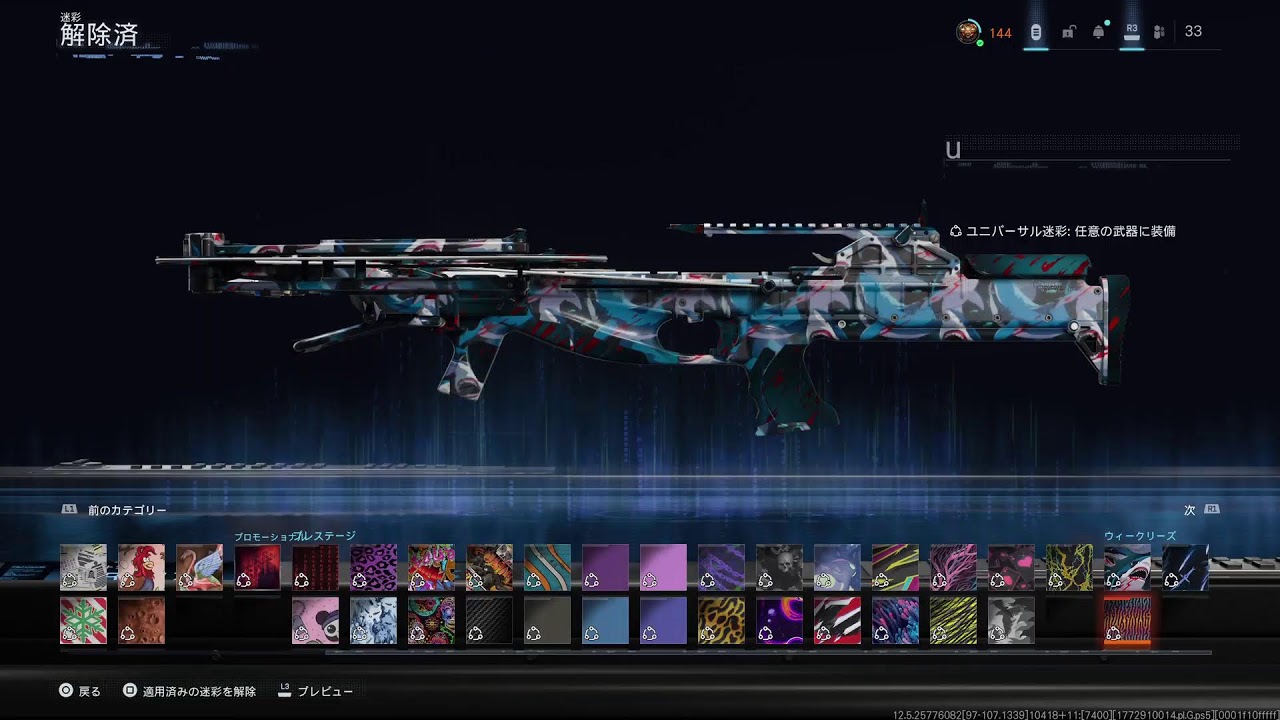Select the black carbon fiber camo
Viewport: 1280px width, 720px height.
pos(489,620)
